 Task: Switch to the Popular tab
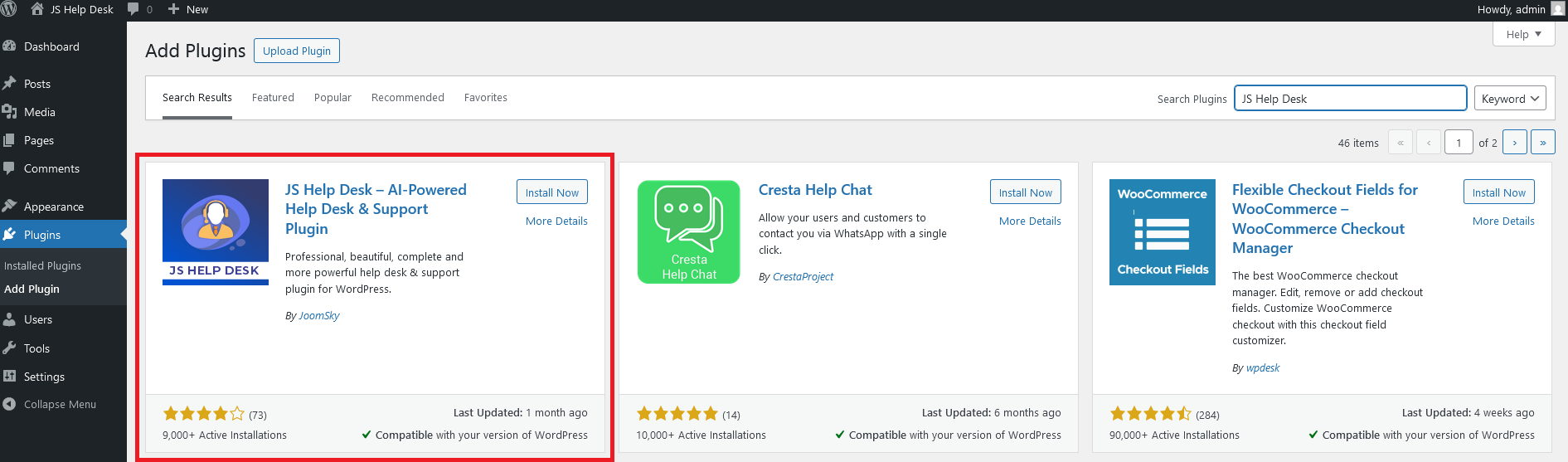click(333, 98)
